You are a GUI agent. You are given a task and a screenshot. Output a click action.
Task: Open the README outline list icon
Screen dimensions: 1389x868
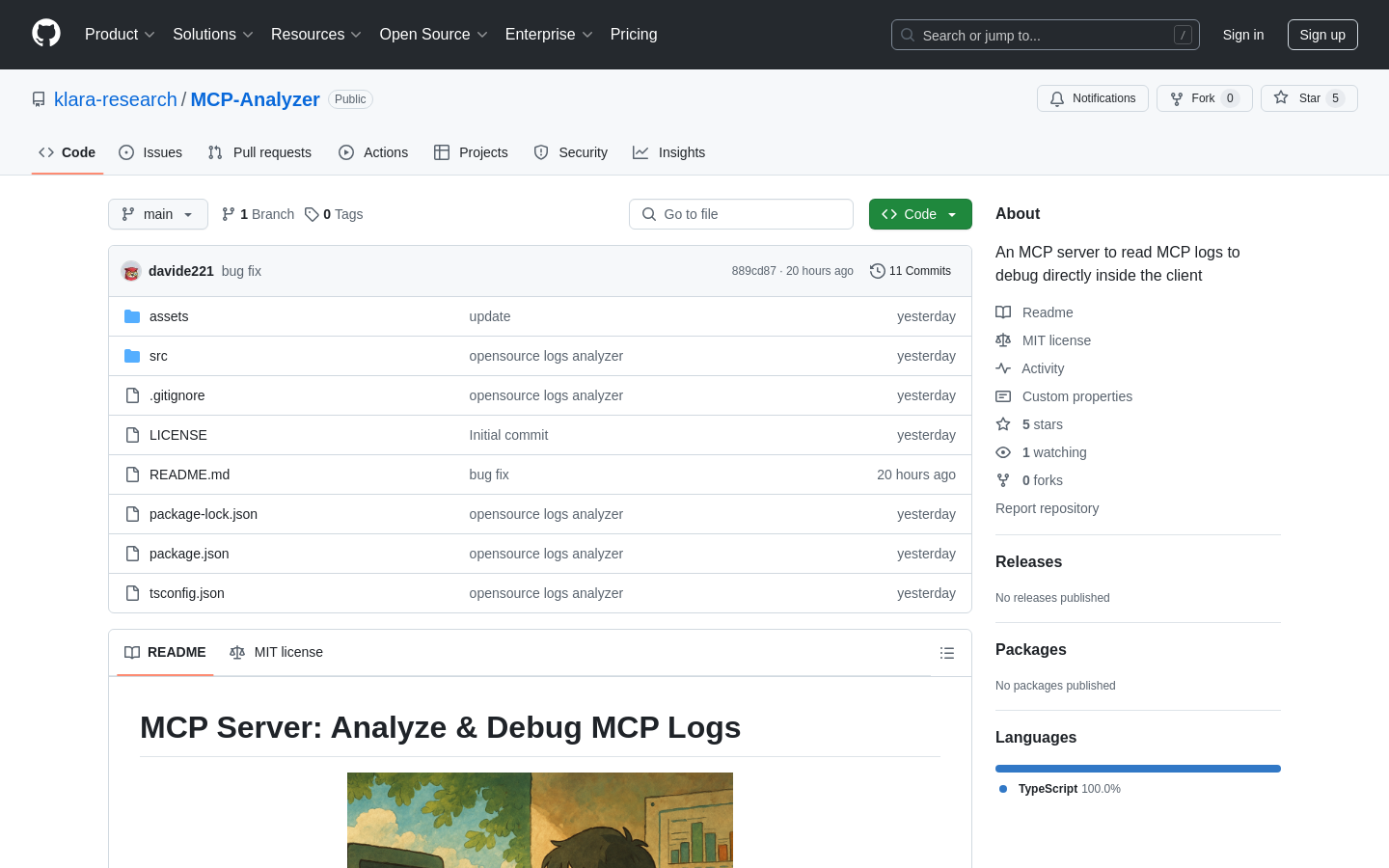[947, 653]
